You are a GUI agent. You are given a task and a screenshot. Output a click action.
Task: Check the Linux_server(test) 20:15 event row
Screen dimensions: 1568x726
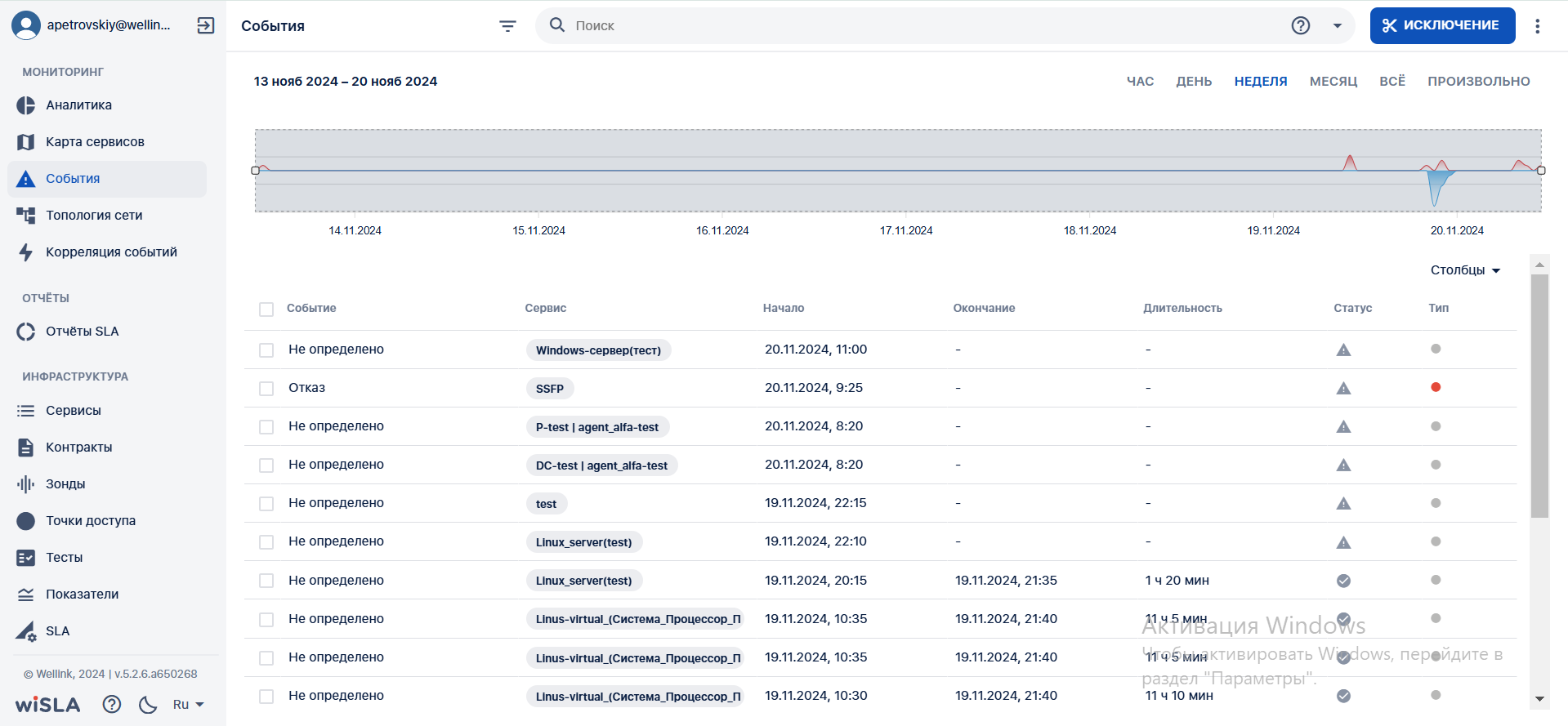[x=266, y=581]
